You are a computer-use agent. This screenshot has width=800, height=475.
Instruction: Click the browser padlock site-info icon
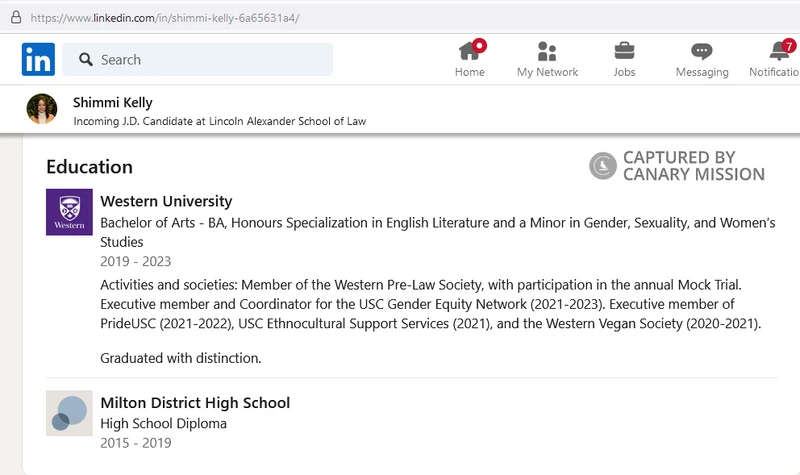click(16, 18)
